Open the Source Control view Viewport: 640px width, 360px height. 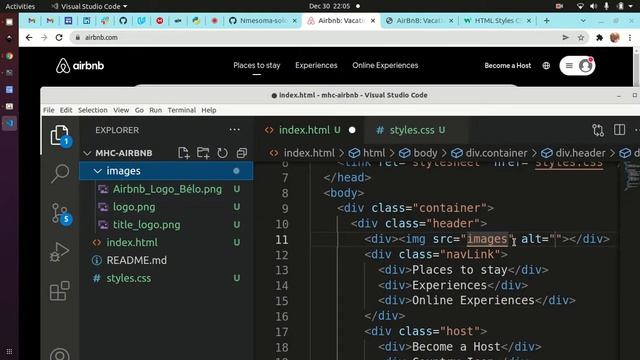pos(60,213)
